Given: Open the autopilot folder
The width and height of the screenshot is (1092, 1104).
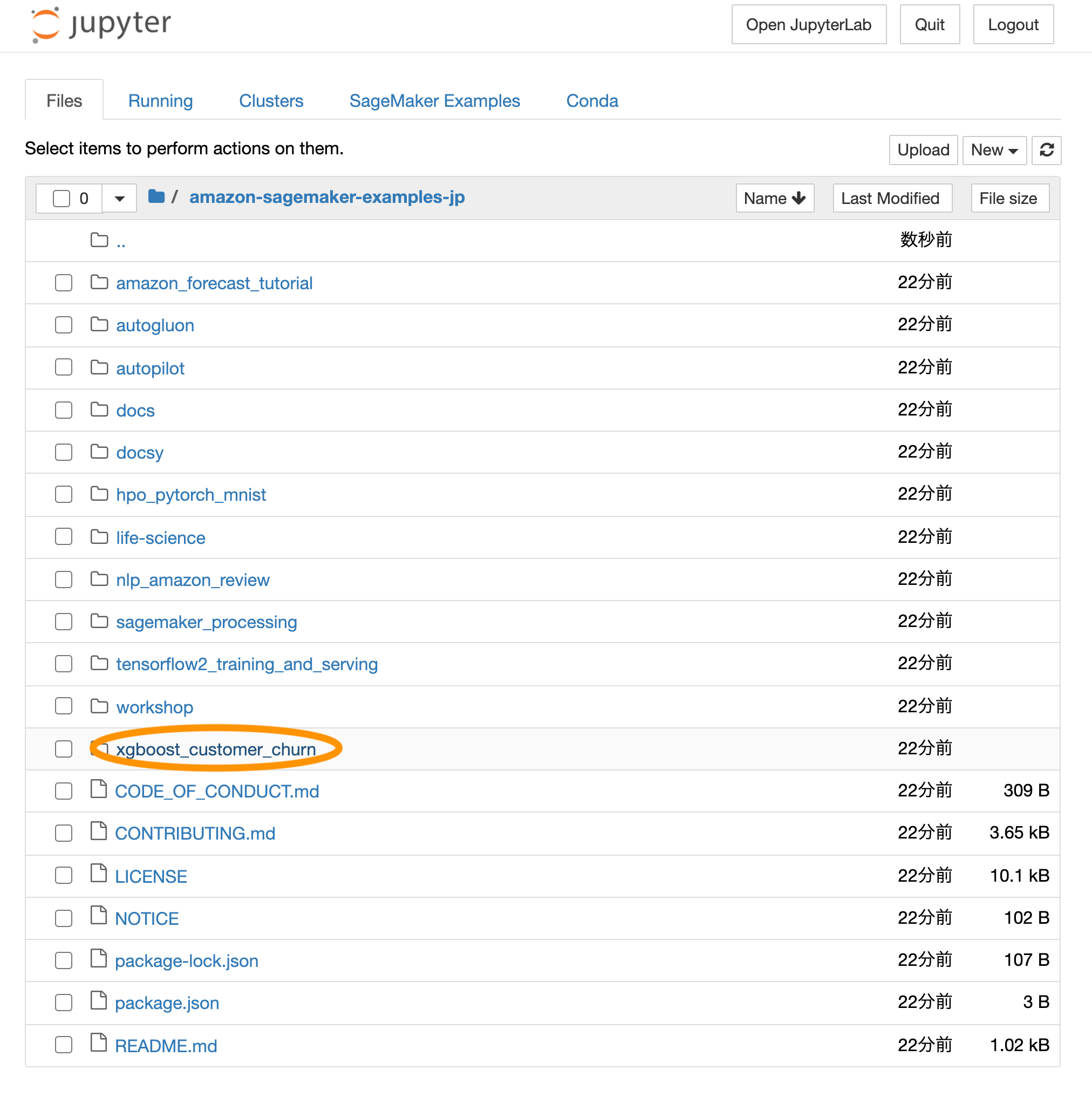Looking at the screenshot, I should click(151, 369).
